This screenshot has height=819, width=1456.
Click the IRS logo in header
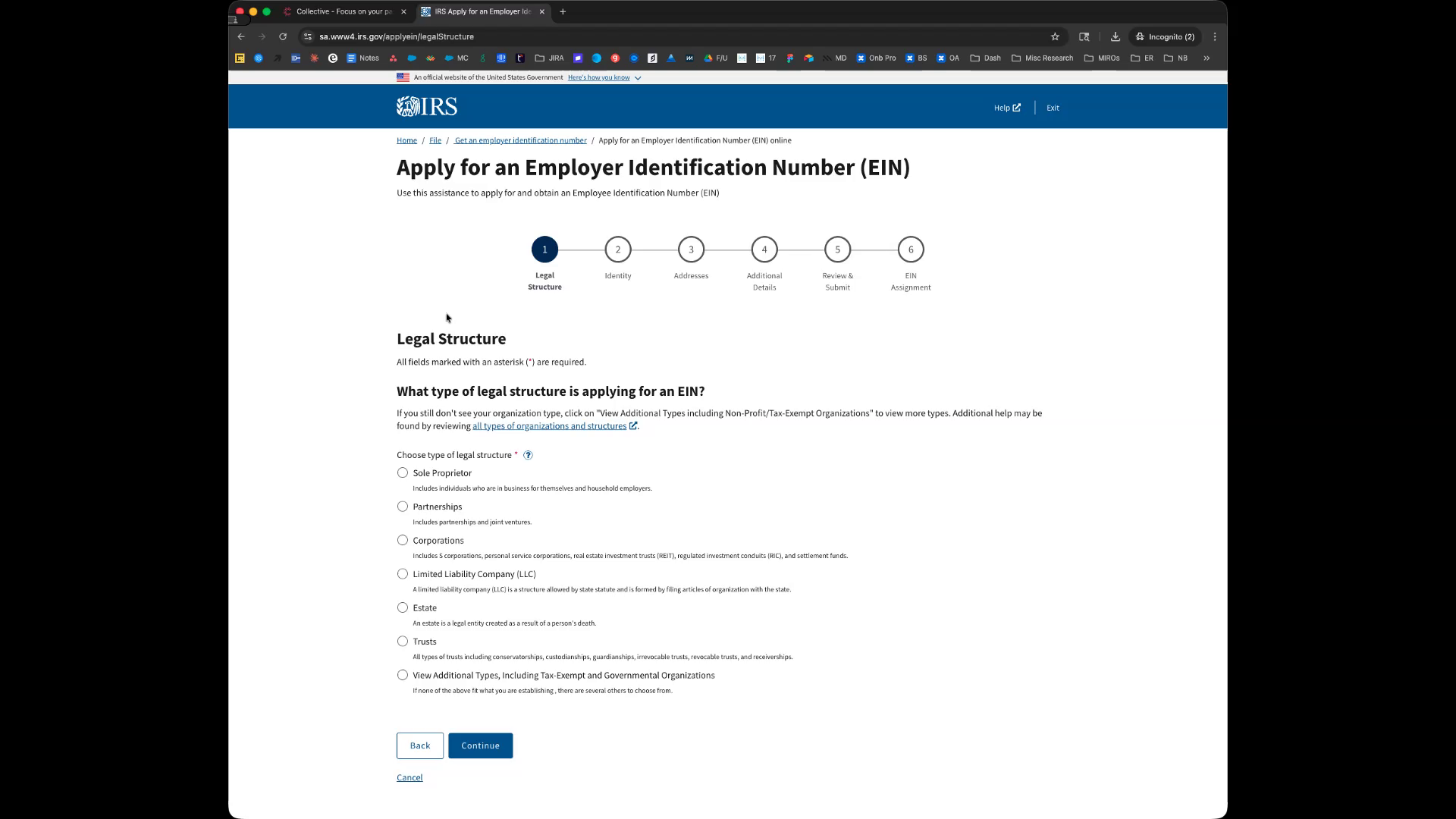click(x=426, y=107)
